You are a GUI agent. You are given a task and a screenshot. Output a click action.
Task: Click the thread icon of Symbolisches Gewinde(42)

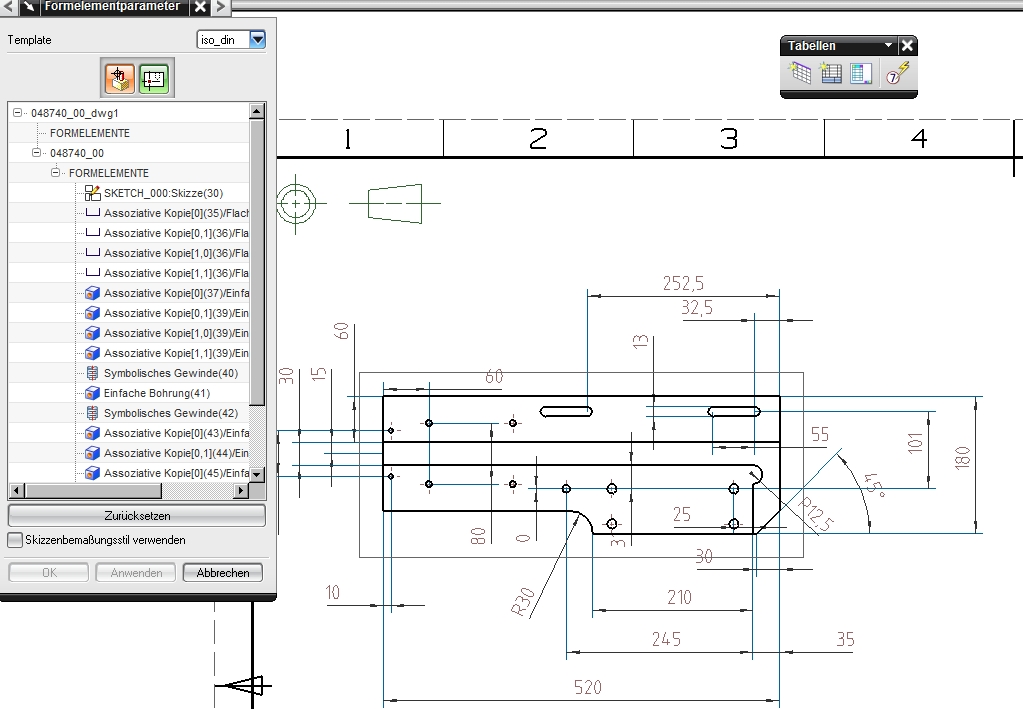coord(93,413)
